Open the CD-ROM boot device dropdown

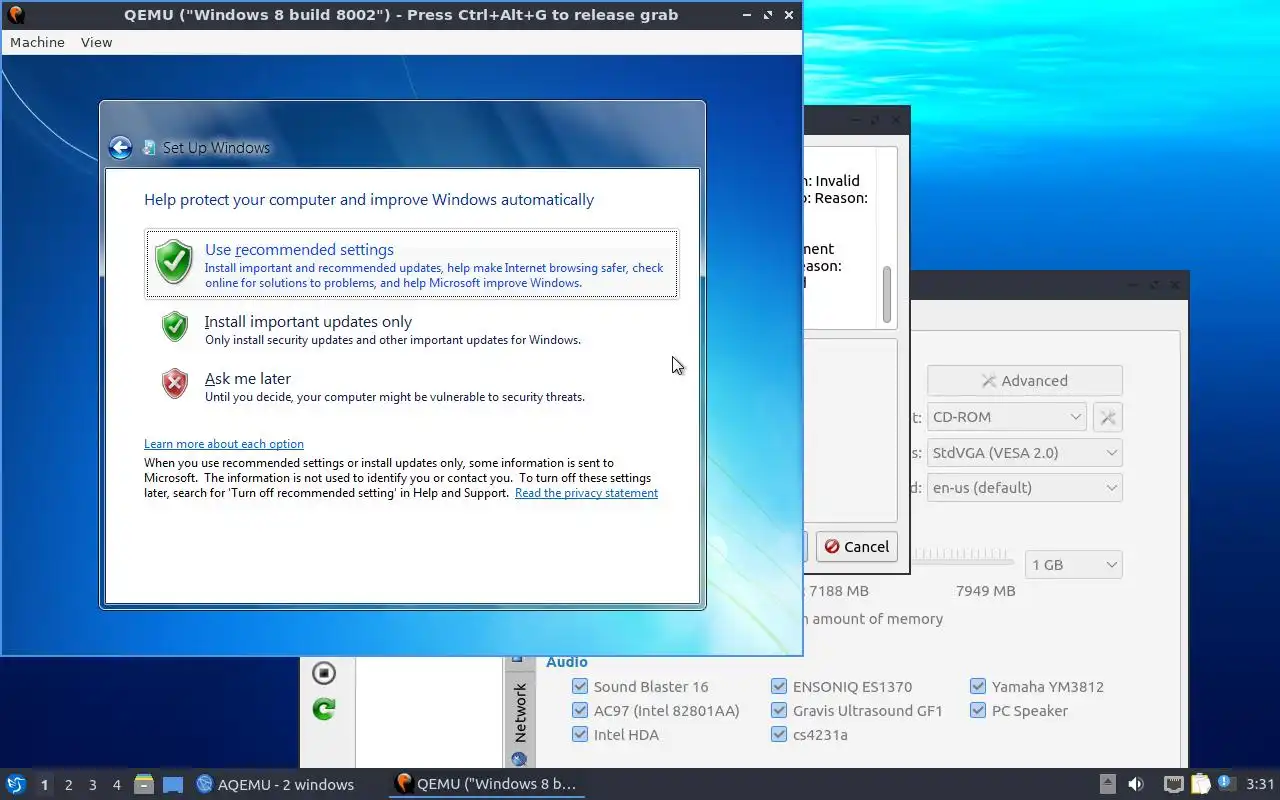pos(1006,417)
